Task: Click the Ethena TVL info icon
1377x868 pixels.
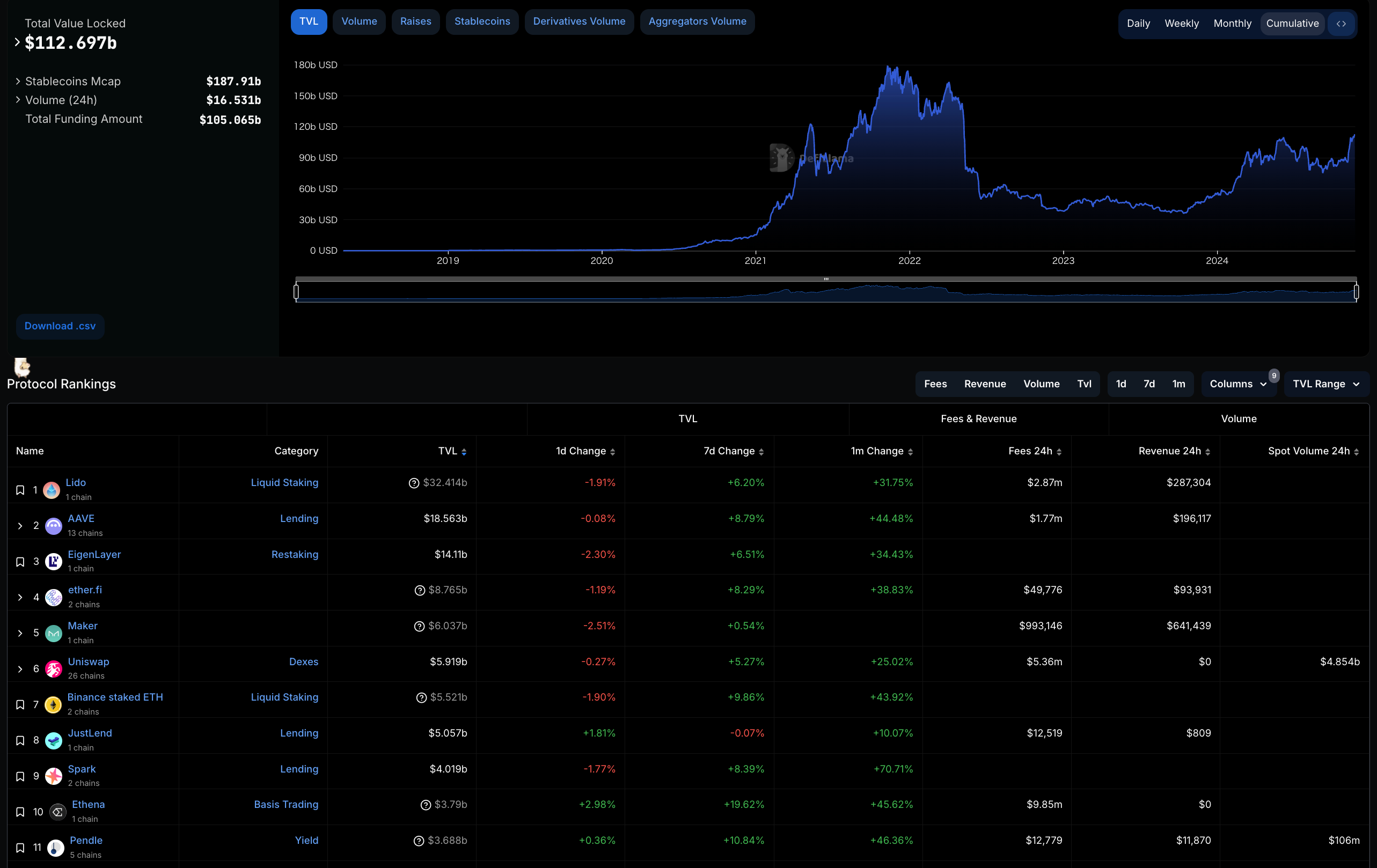Action: [426, 805]
